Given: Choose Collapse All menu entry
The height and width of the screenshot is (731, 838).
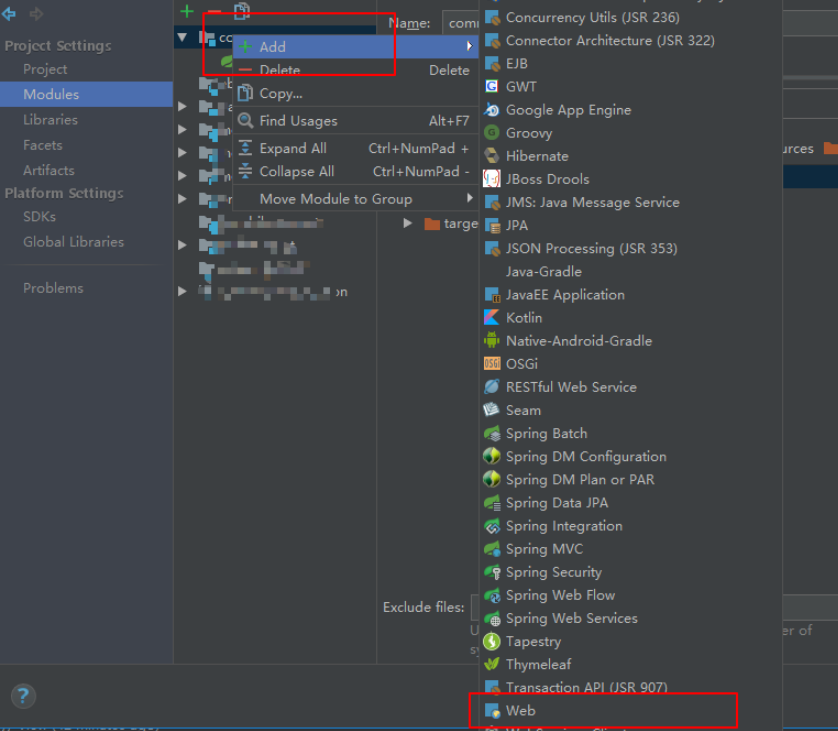Looking at the screenshot, I should (355, 171).
